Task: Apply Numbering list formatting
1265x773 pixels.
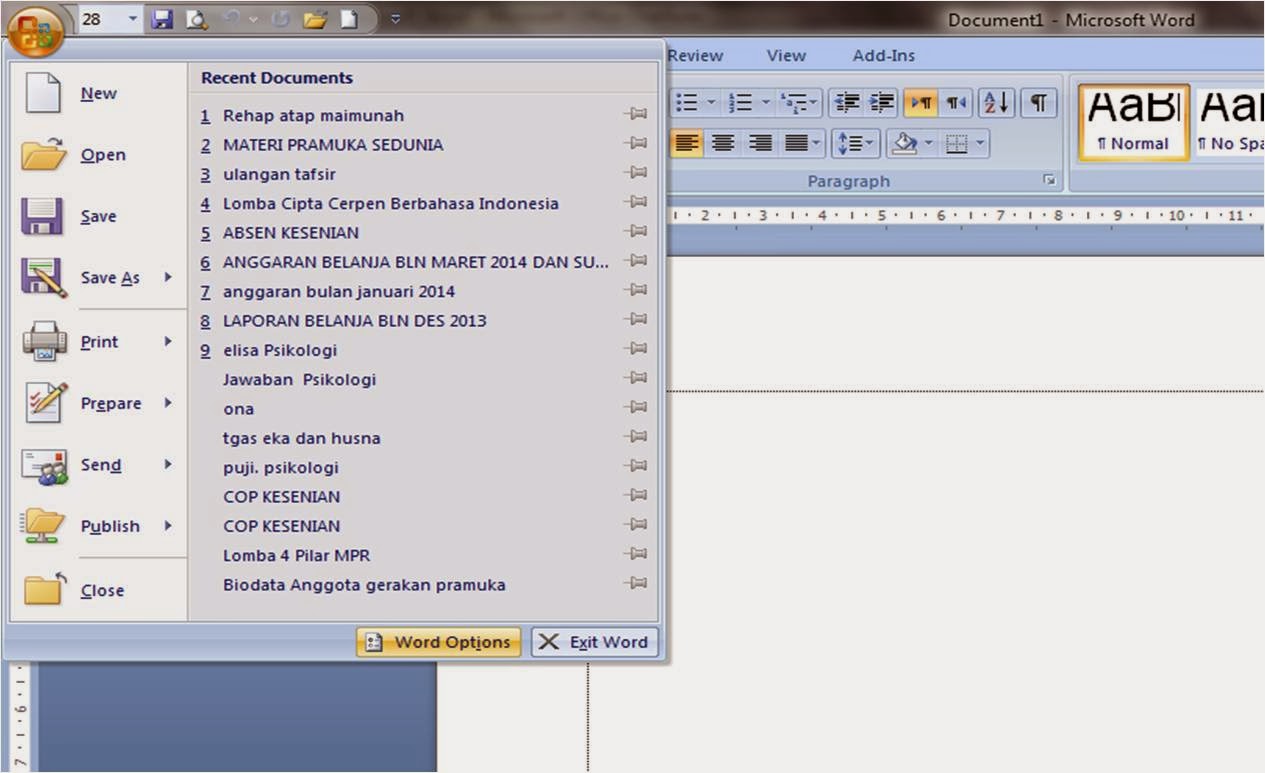Action: click(741, 103)
